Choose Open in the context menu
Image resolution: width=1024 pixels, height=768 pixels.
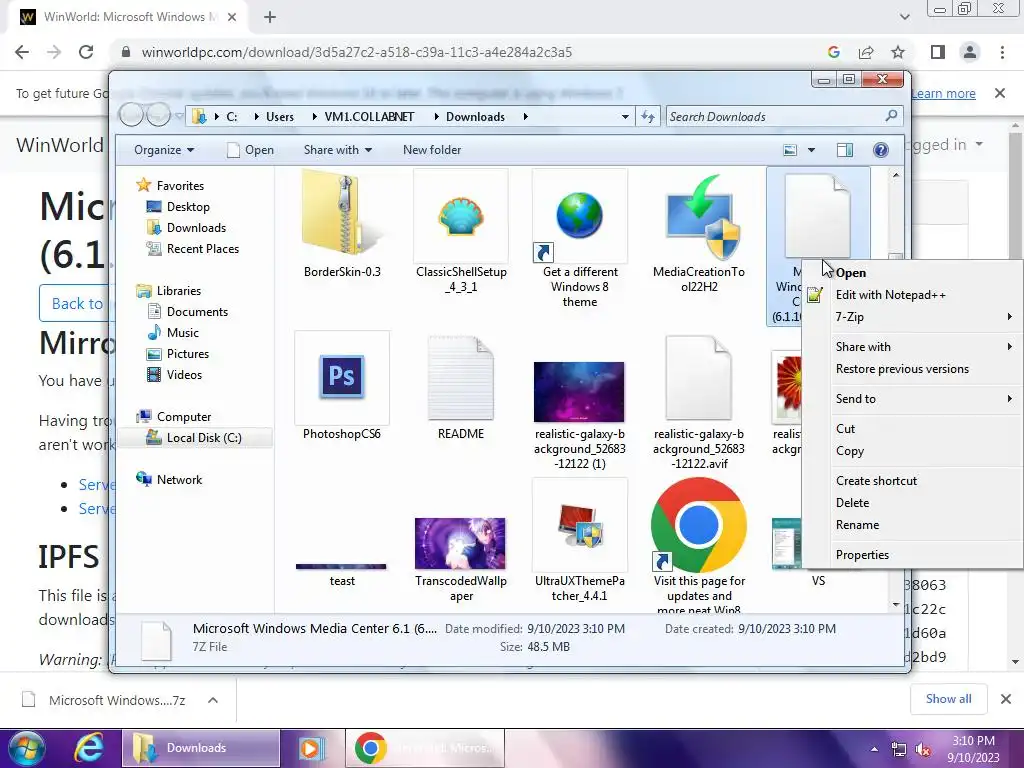click(912, 273)
